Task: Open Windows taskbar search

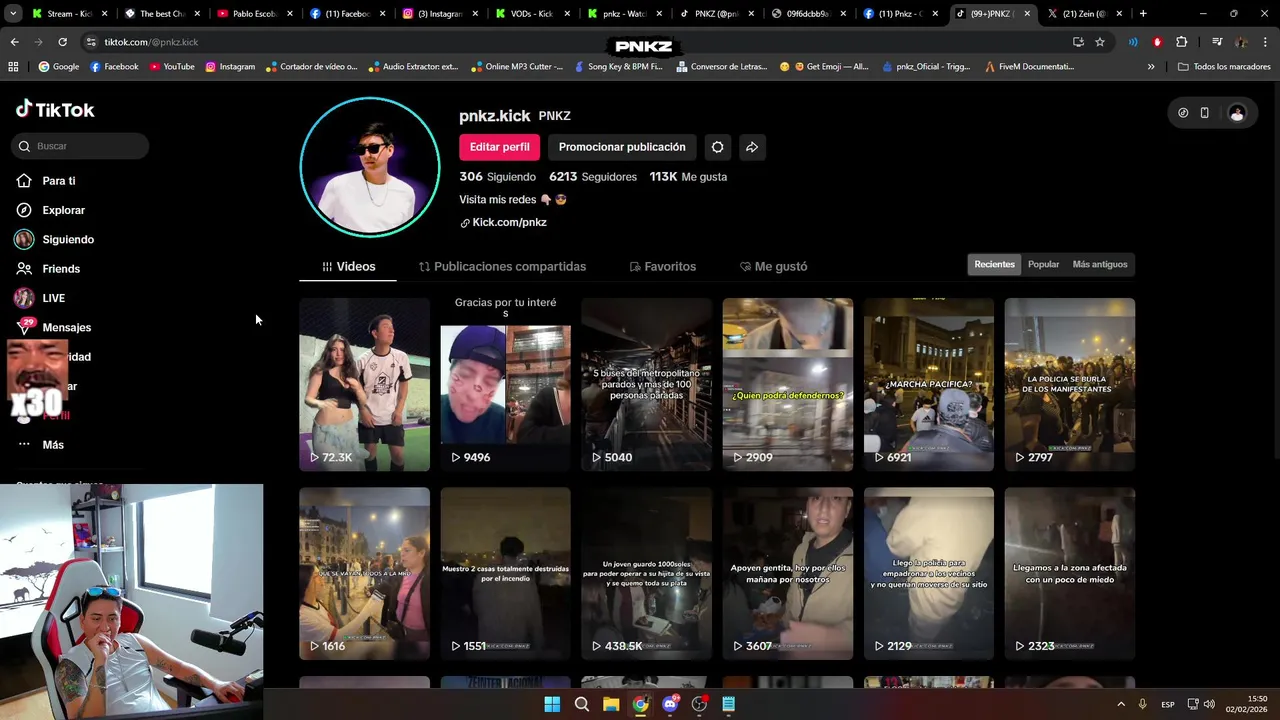Action: 582,704
